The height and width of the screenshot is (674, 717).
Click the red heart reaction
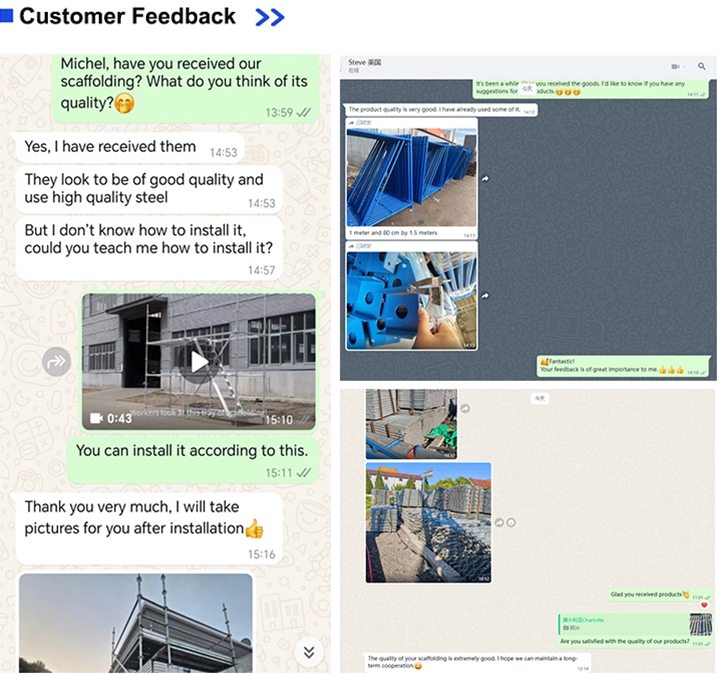tap(704, 605)
